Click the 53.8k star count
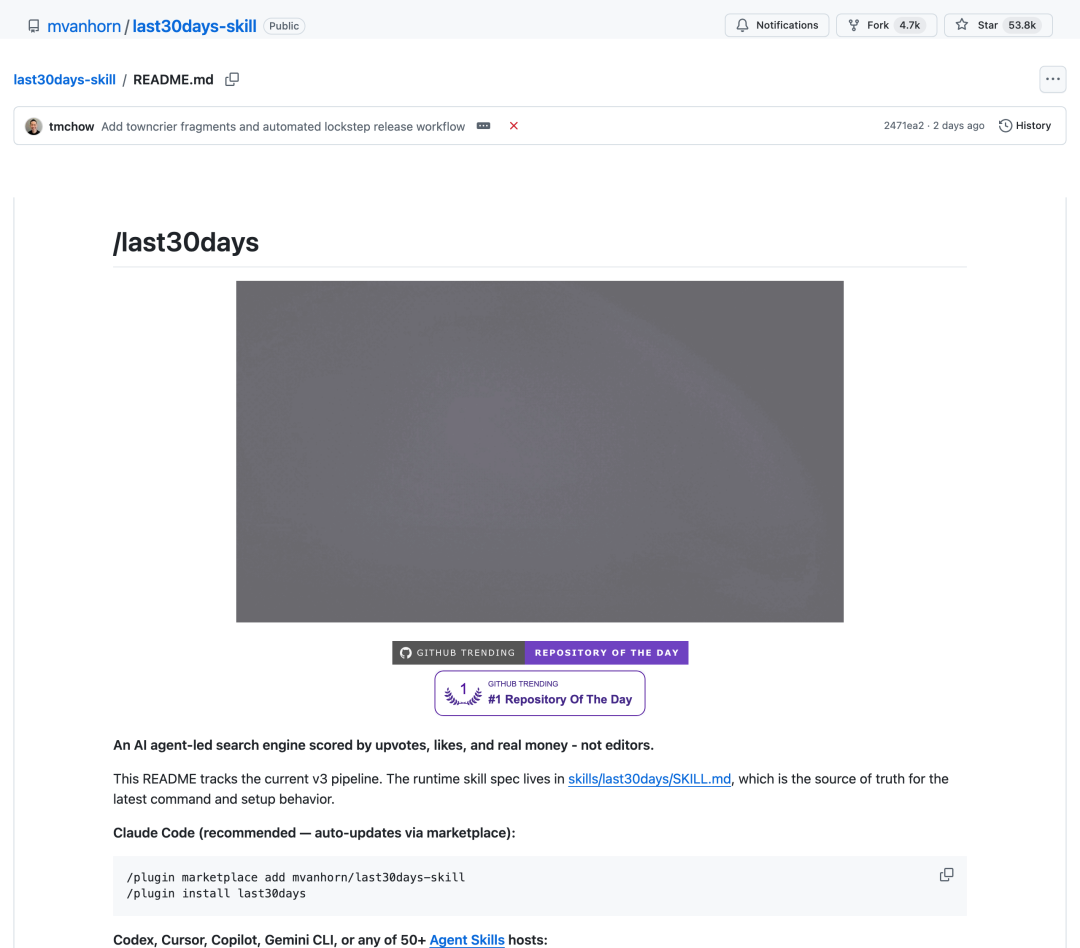 pos(1022,25)
